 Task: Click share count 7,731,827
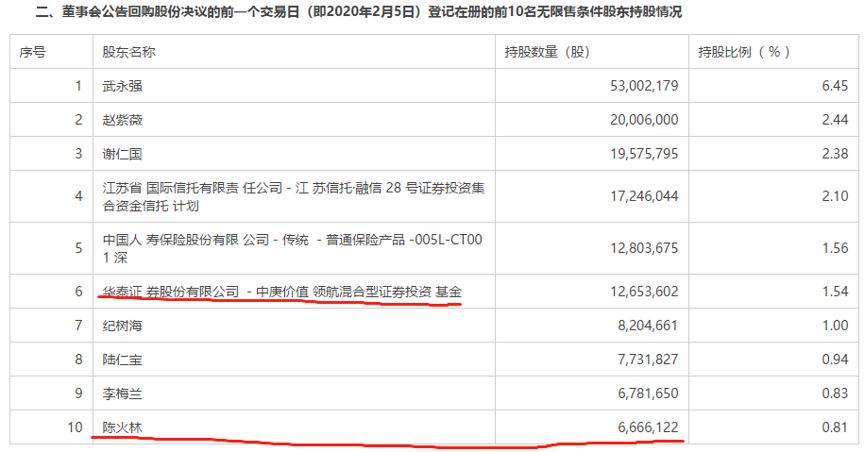tap(648, 360)
